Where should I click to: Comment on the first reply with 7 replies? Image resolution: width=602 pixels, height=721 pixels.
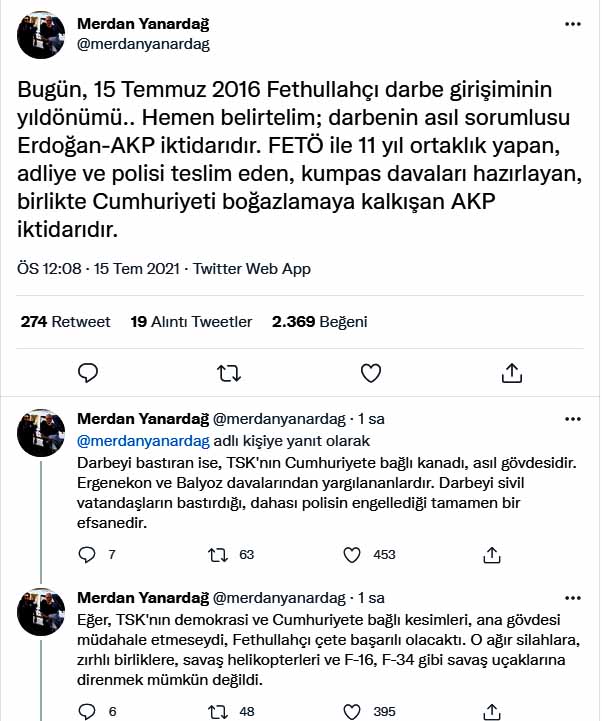pyautogui.click(x=87, y=554)
